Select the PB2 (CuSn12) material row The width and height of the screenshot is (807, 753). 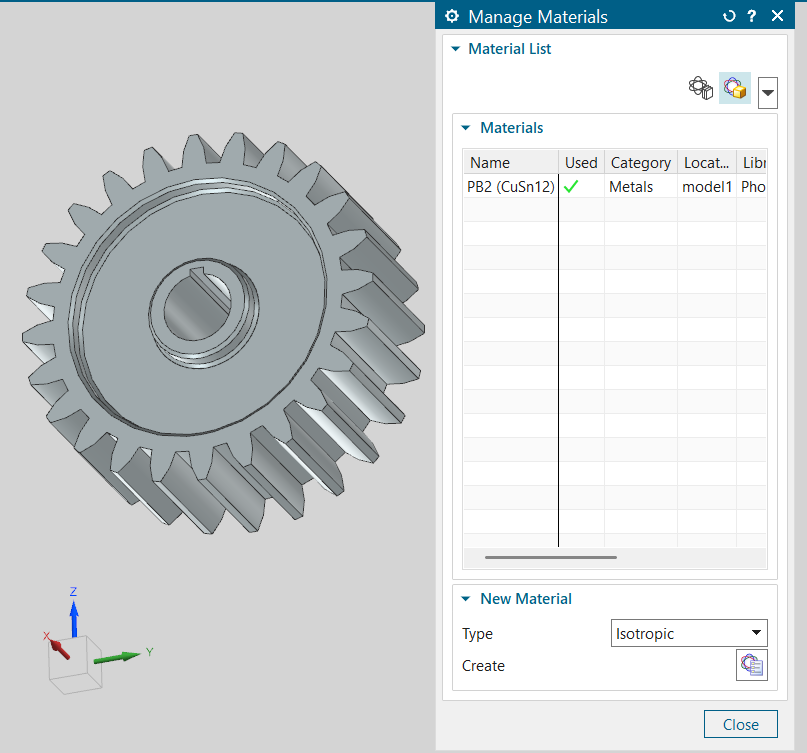pos(511,187)
